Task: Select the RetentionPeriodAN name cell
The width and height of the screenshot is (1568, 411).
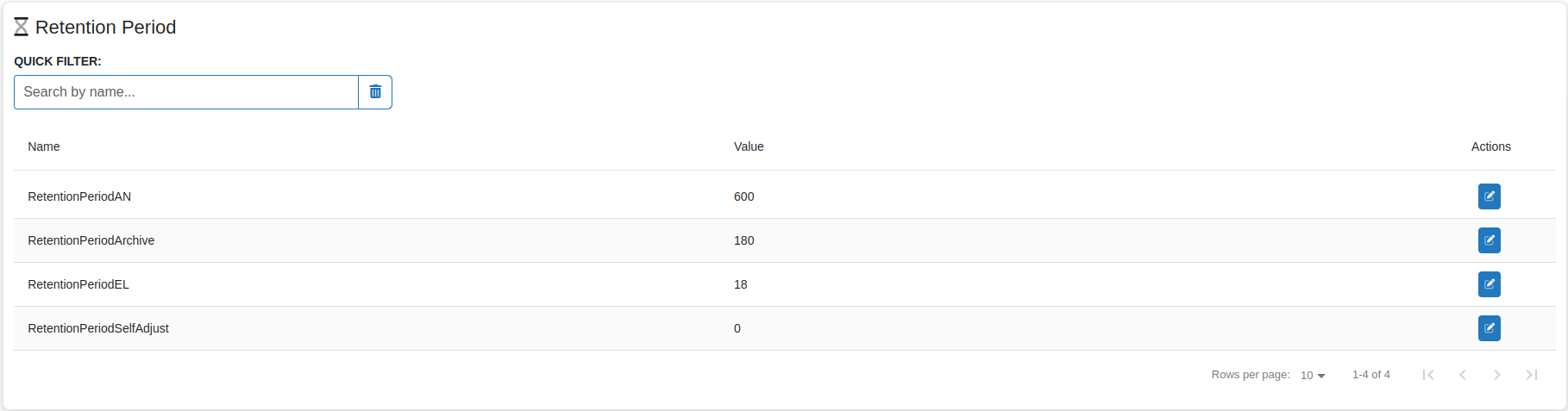Action: pos(79,196)
